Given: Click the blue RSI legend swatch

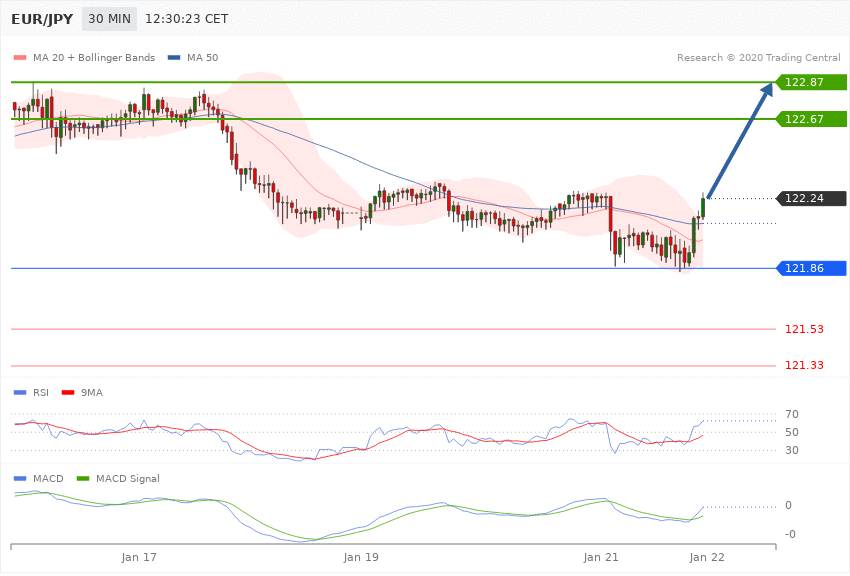Looking at the screenshot, I should (20, 392).
